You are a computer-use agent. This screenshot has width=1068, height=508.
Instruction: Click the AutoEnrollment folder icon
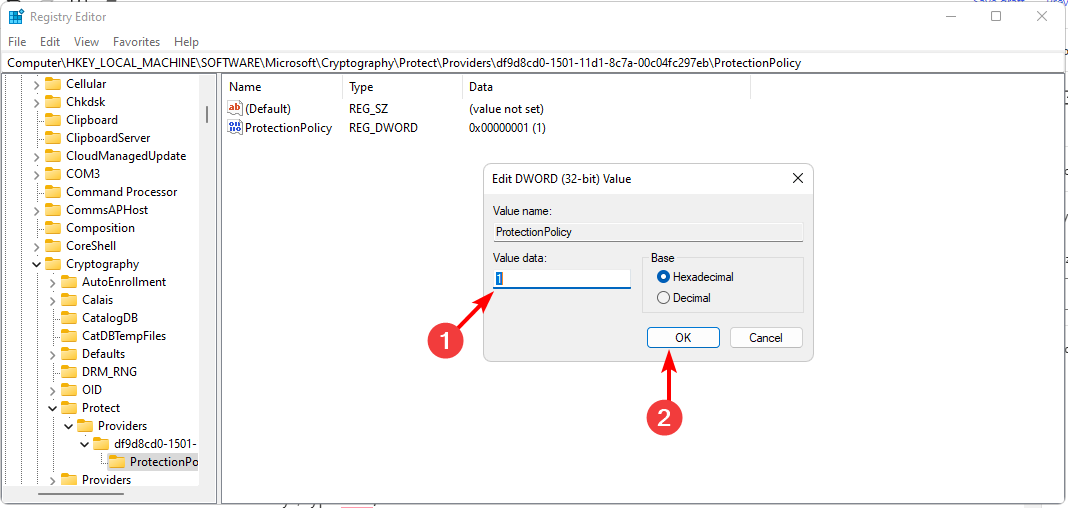point(69,282)
